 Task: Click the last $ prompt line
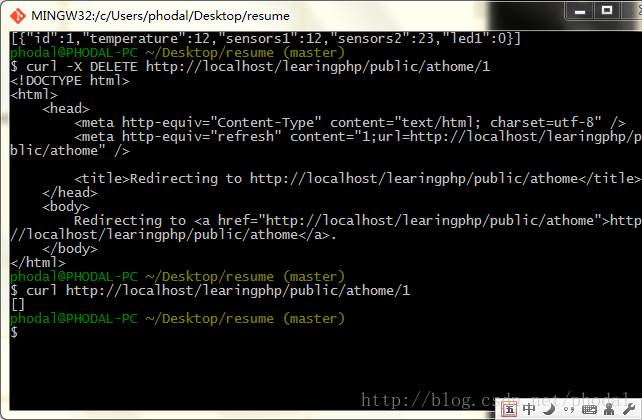tap(14, 332)
